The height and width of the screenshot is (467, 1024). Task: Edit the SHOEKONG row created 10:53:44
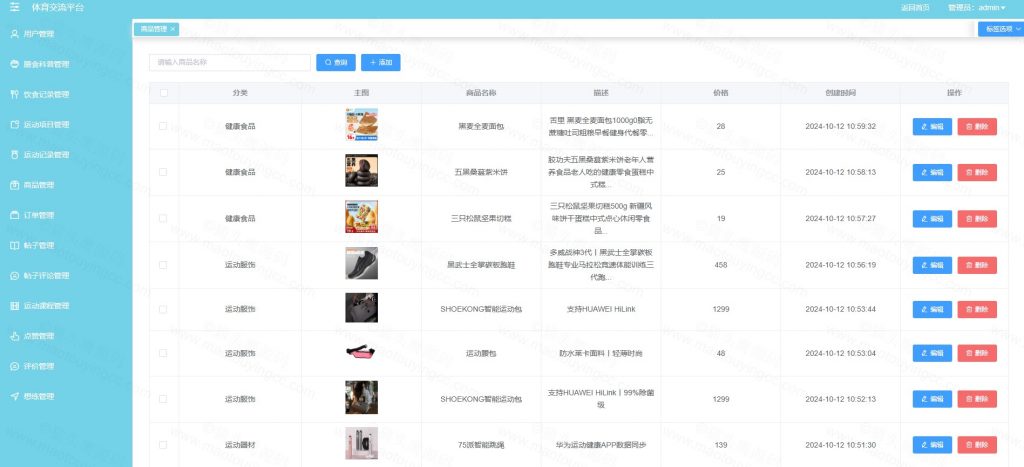(x=932, y=310)
